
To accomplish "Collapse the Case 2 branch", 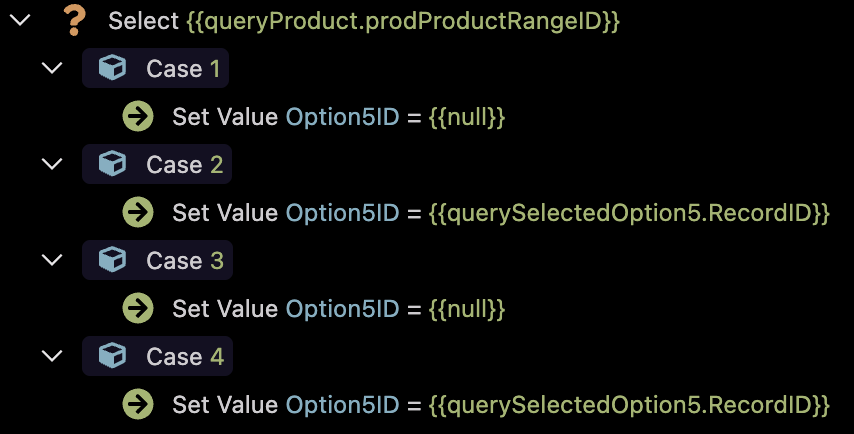I will pos(52,164).
